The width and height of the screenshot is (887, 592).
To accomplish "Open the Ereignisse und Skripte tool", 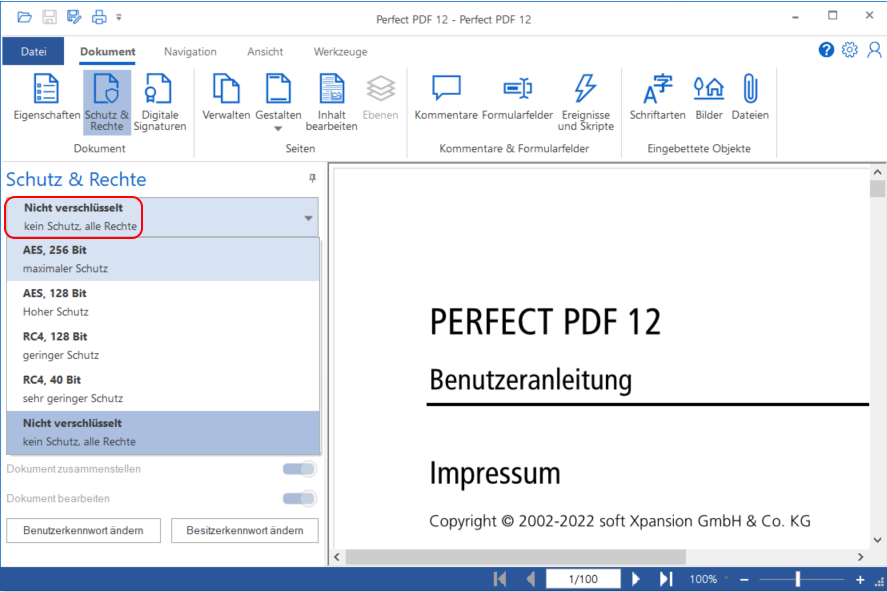I will tap(586, 100).
